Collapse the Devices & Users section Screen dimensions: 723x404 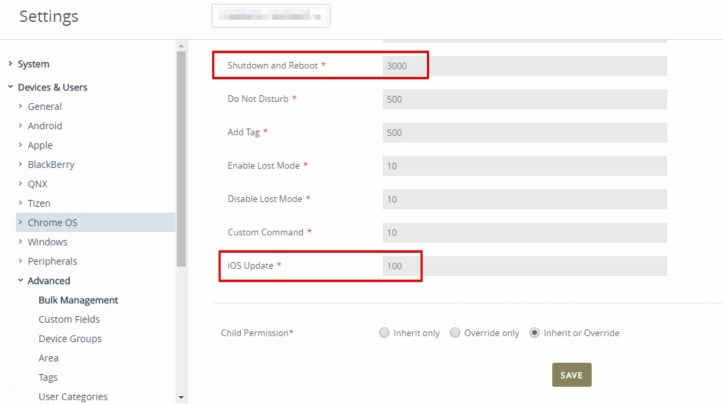pyautogui.click(x=10, y=87)
